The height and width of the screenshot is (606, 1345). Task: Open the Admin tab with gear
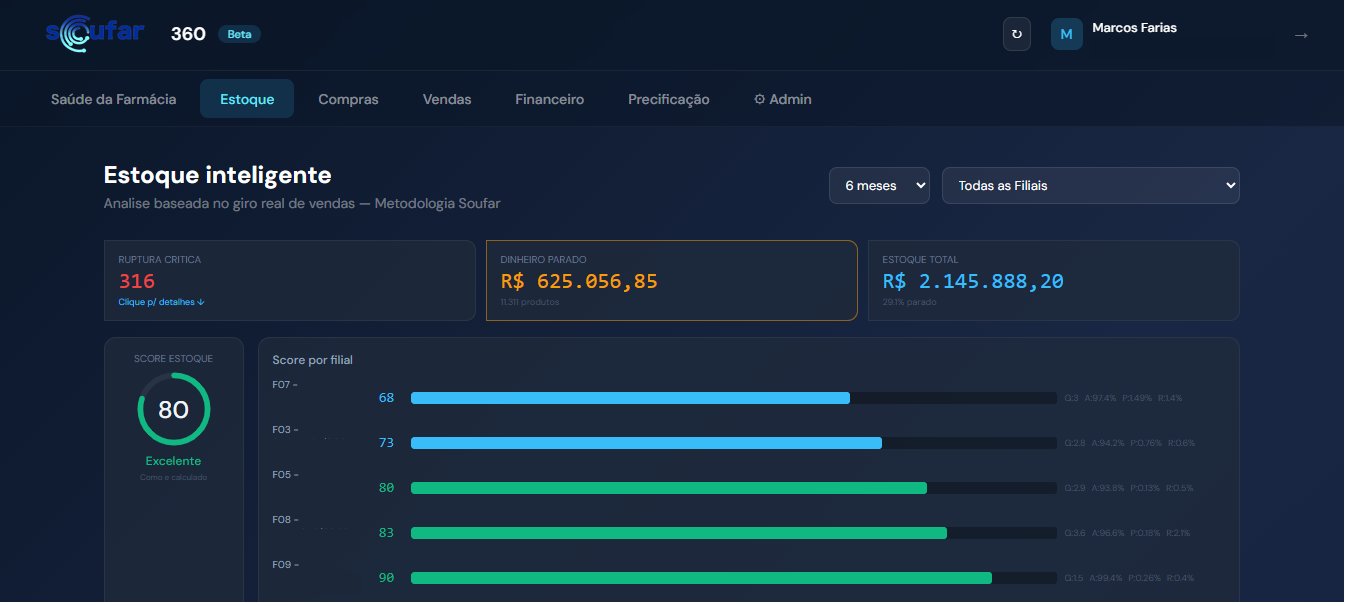pyautogui.click(x=782, y=99)
